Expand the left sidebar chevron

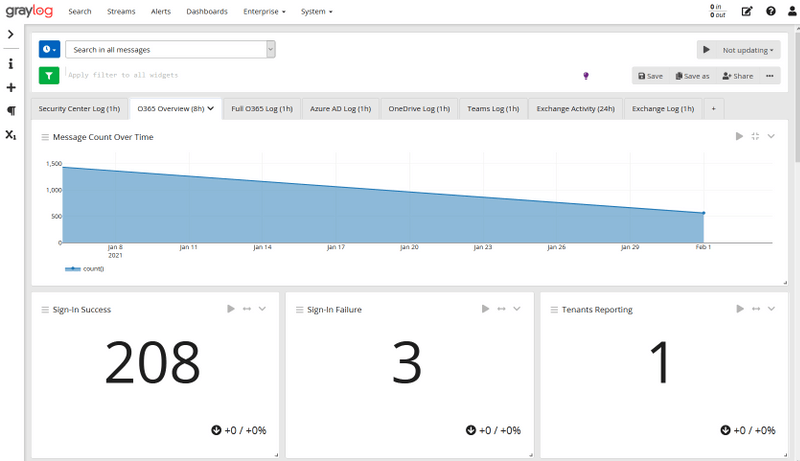click(10, 34)
